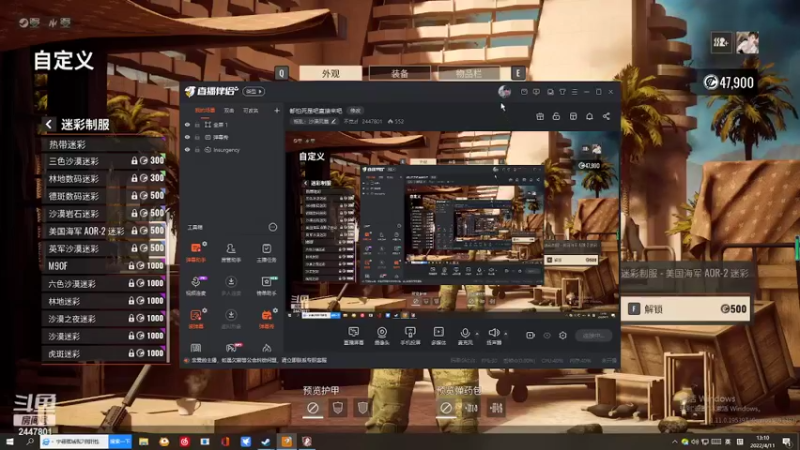This screenshot has width=800, height=450.
Task: Select the 三色沙漠迷彩 camo row
Action: [x=105, y=161]
